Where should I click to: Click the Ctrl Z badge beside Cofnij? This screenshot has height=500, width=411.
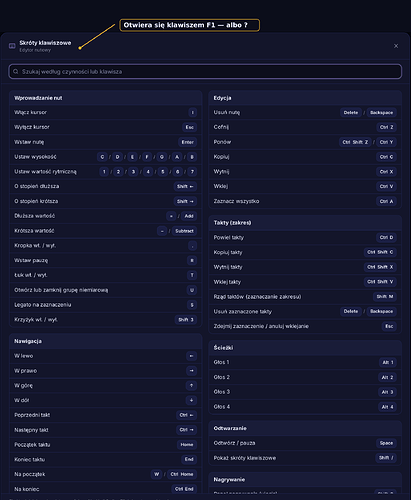click(386, 127)
